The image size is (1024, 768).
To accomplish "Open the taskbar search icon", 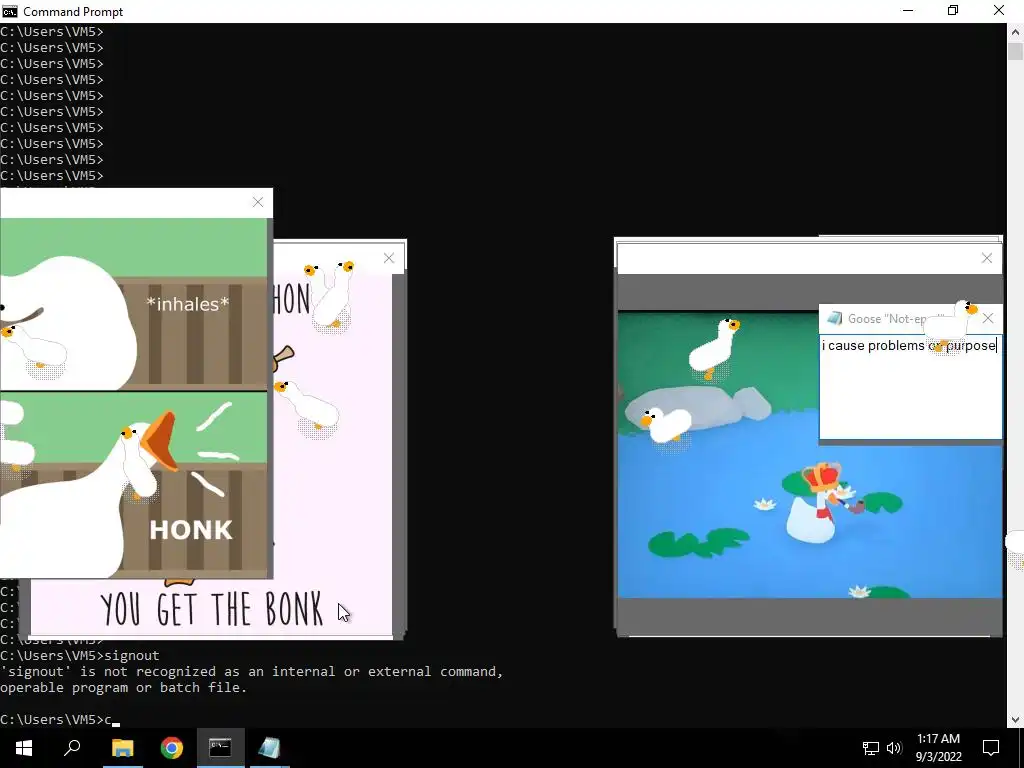I will click(72, 748).
